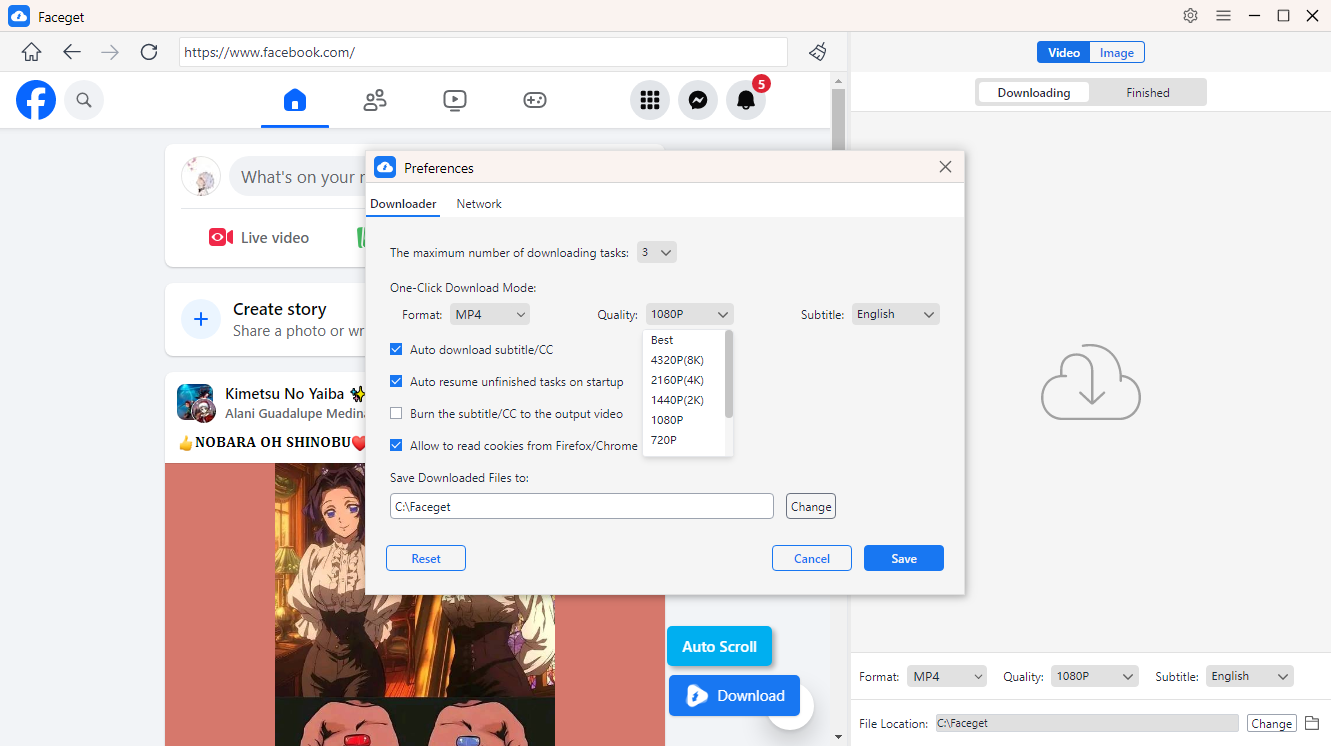Click the Live video camera icon
The image size is (1331, 746).
[x=221, y=237]
